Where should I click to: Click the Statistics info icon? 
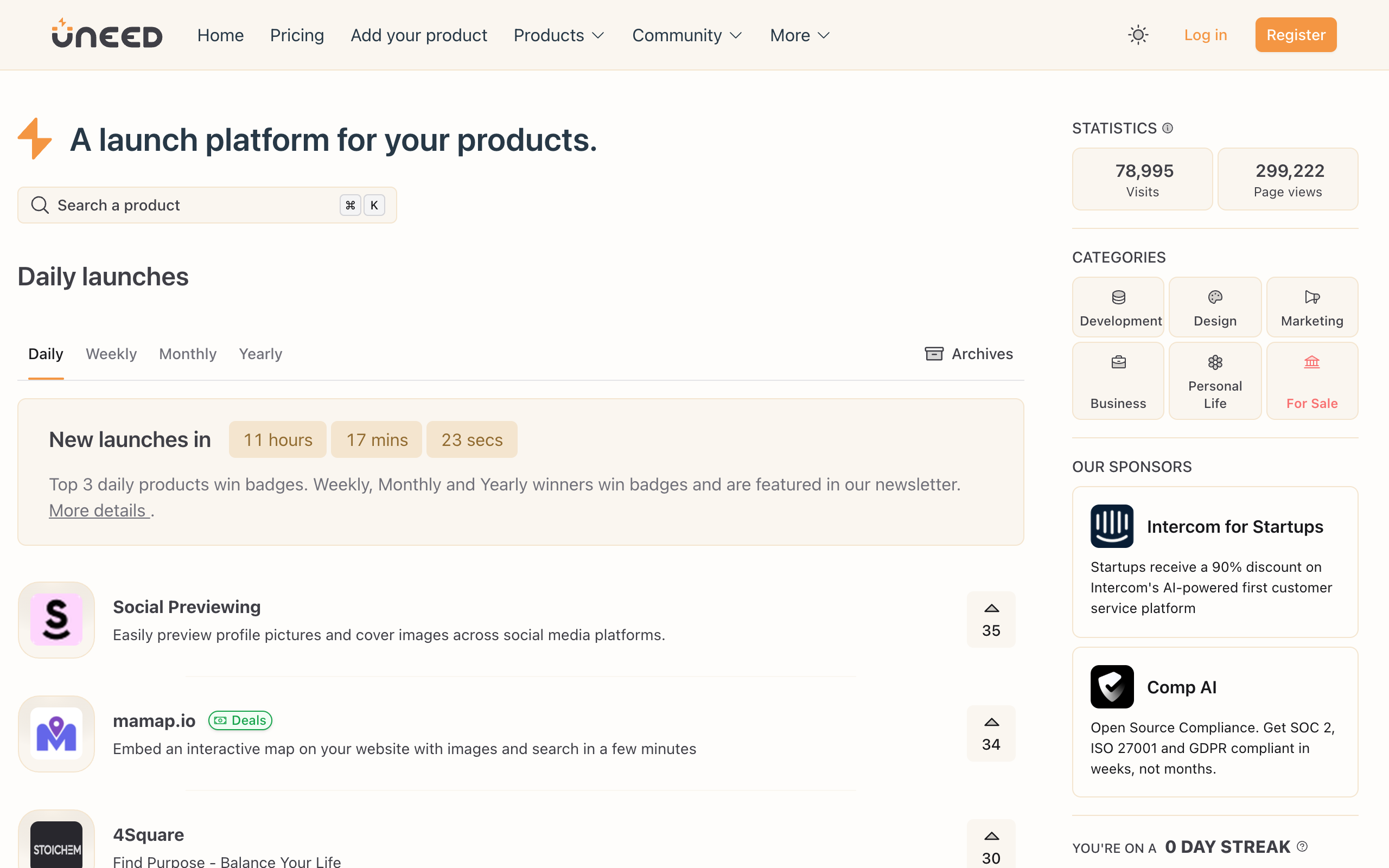pyautogui.click(x=1168, y=128)
